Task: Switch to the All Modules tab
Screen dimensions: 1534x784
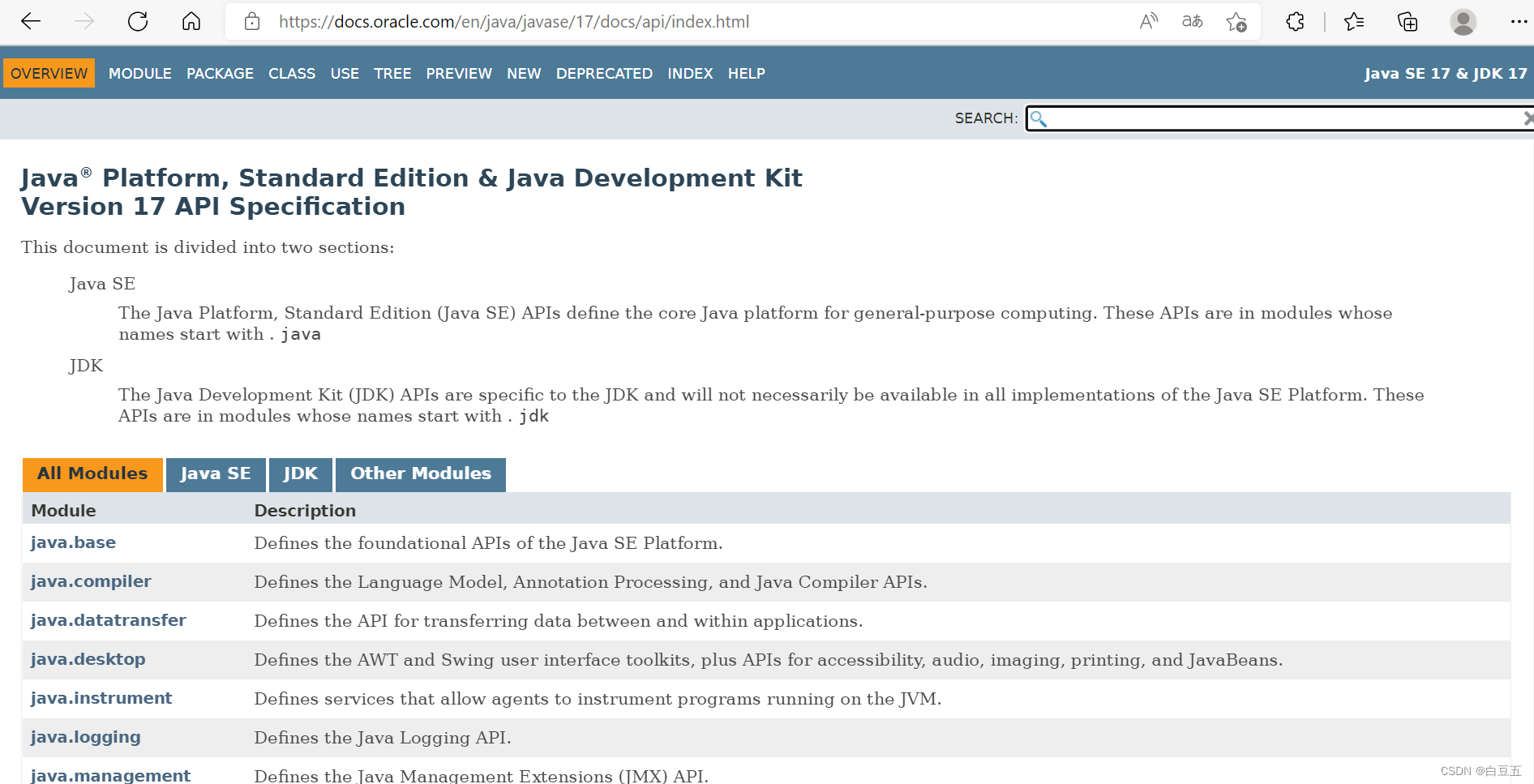Action: (x=92, y=474)
